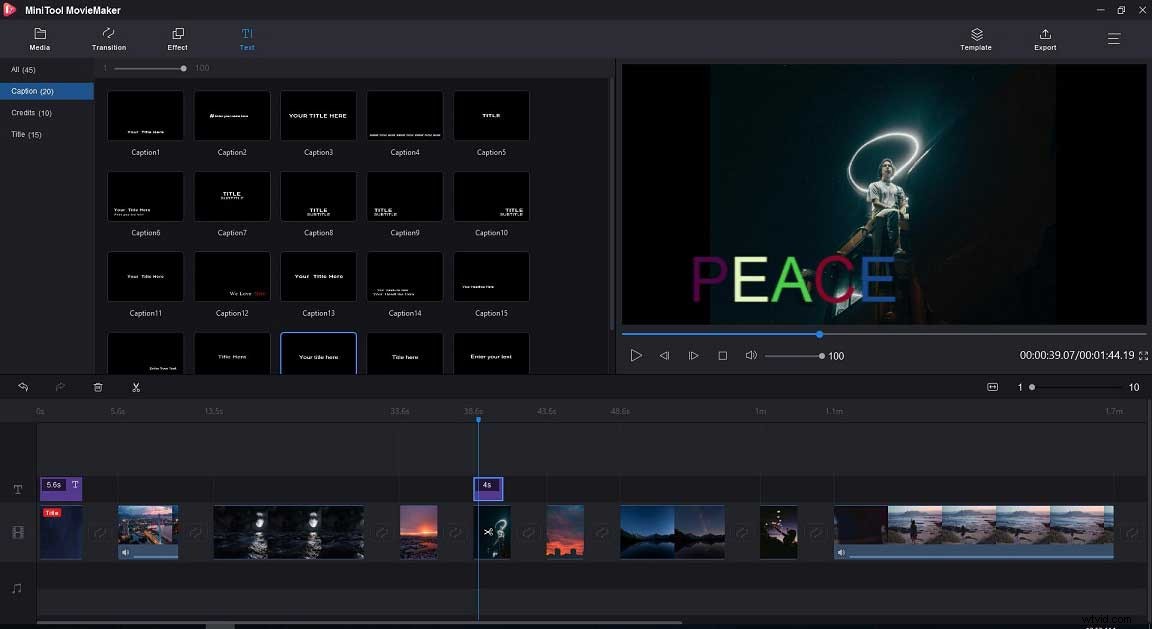Split the clip with the scissors icon
This screenshot has height=629, width=1152.
(136, 387)
